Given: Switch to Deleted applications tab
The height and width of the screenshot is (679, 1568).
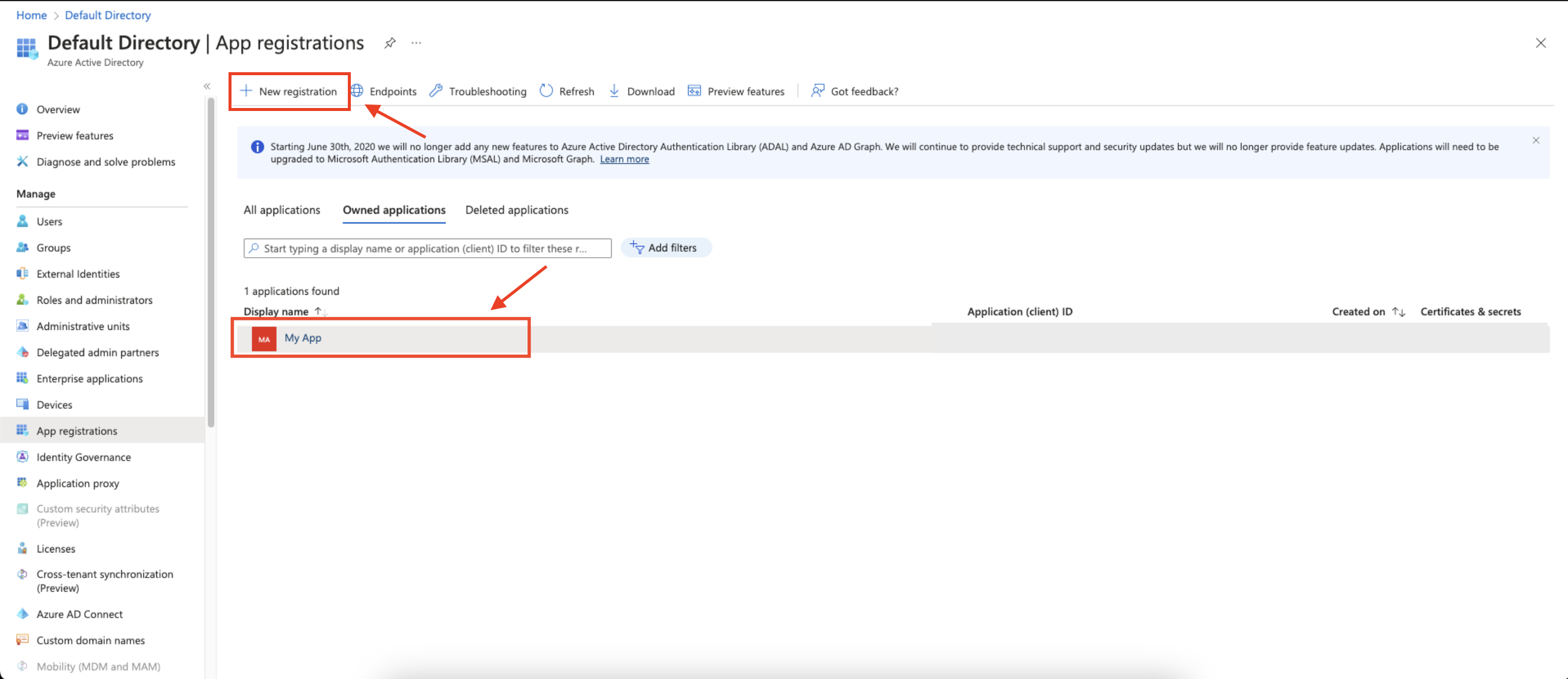Looking at the screenshot, I should click(517, 209).
